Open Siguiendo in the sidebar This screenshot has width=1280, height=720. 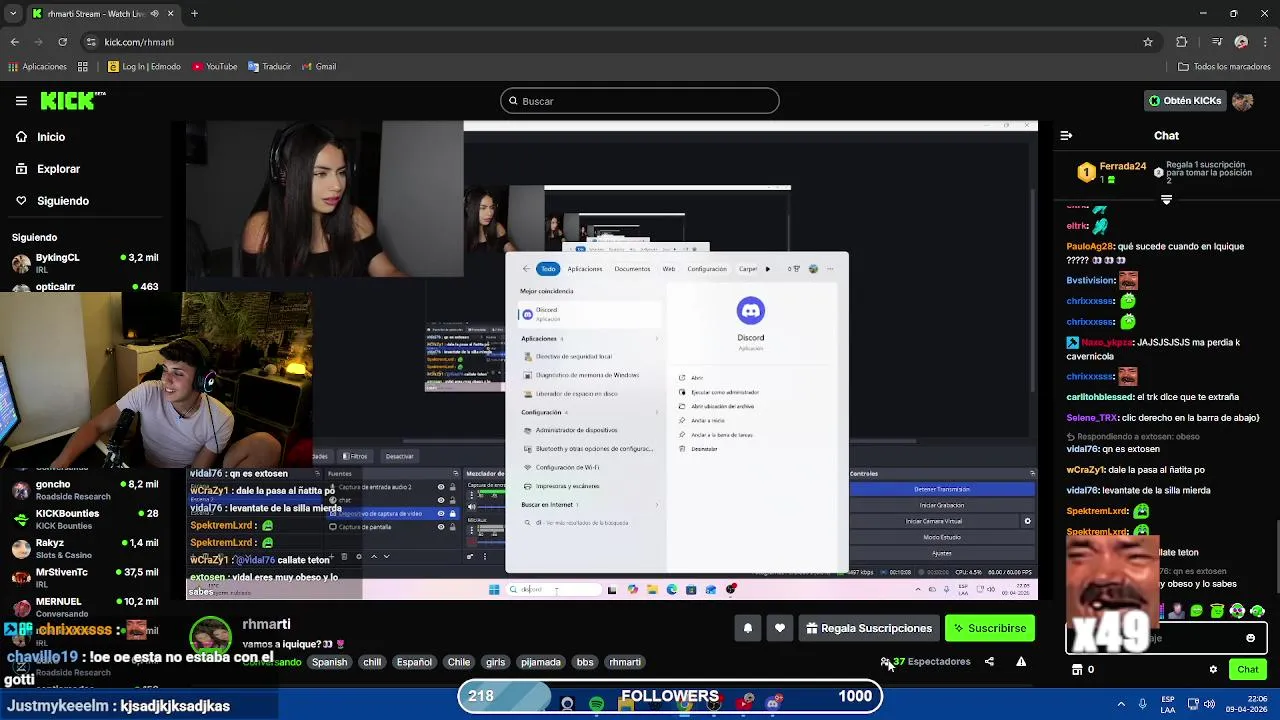(63, 201)
